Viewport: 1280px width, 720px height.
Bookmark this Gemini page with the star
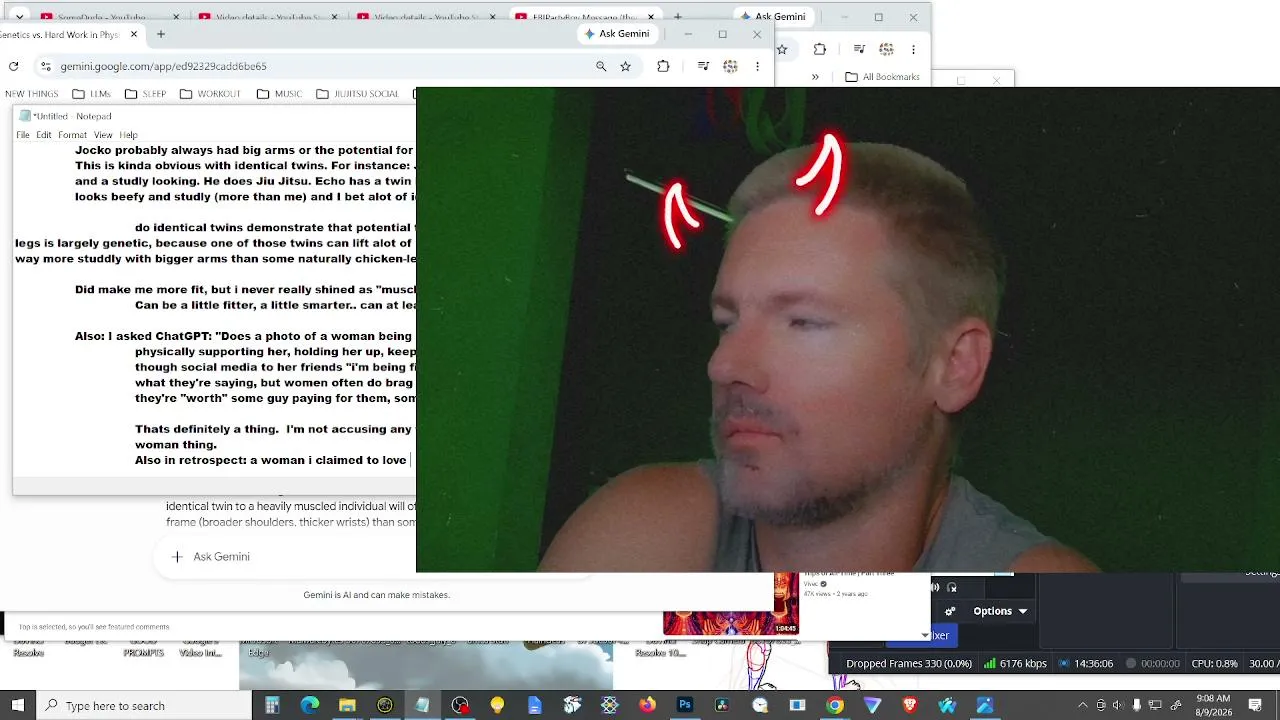pyautogui.click(x=626, y=66)
